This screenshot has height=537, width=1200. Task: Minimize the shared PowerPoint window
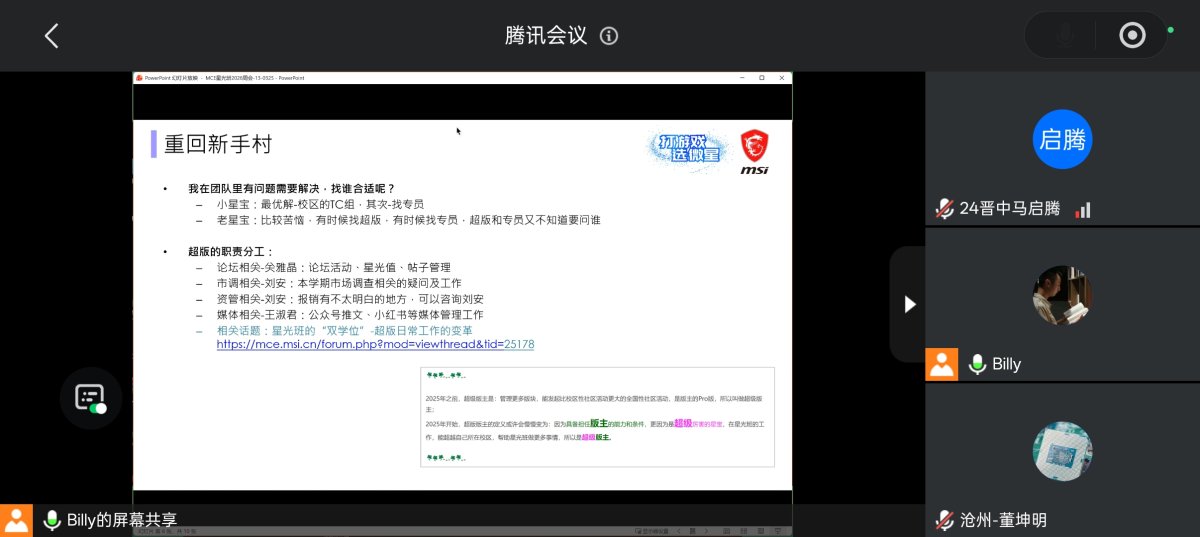(x=742, y=77)
